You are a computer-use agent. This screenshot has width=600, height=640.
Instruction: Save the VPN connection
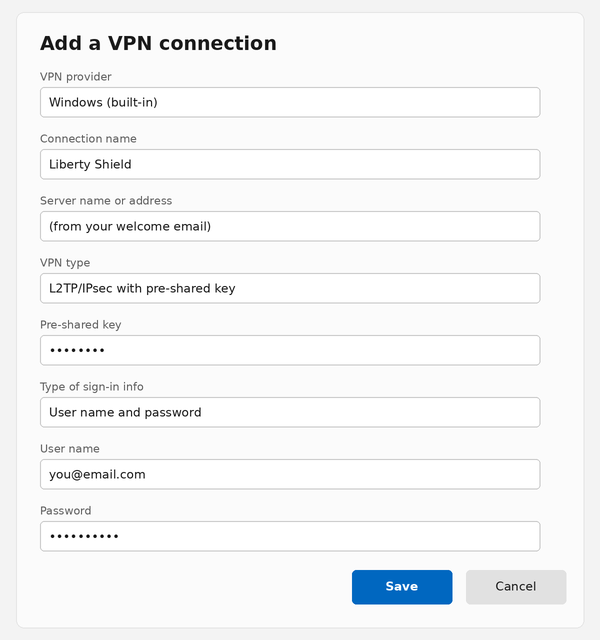[x=402, y=587]
